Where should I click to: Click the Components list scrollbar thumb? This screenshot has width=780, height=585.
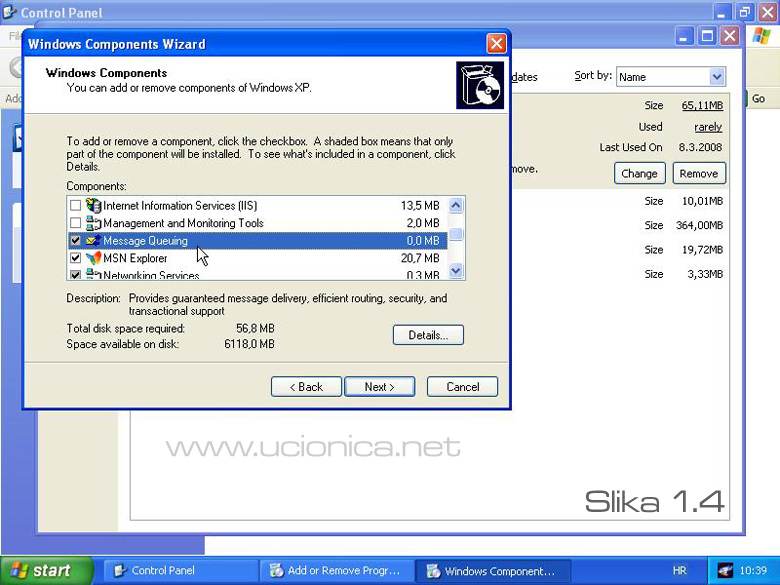[456, 234]
